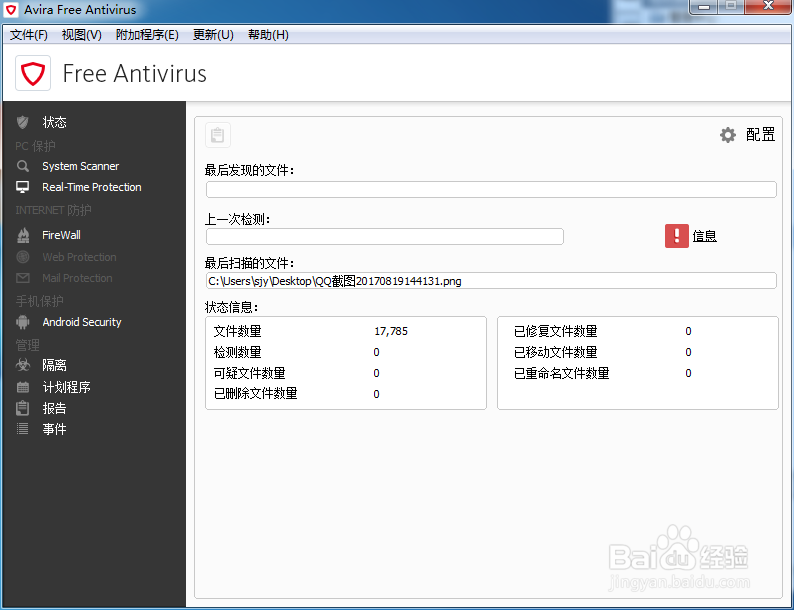Click the 文件数量 value 17,785
The width and height of the screenshot is (794, 610).
[391, 331]
